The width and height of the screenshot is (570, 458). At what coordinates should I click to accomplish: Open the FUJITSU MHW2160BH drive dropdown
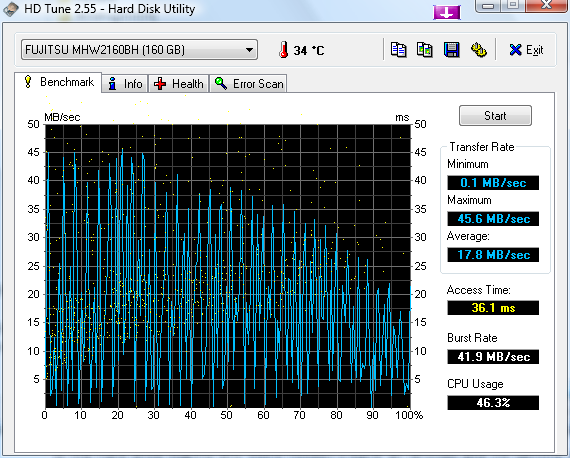click(139, 50)
